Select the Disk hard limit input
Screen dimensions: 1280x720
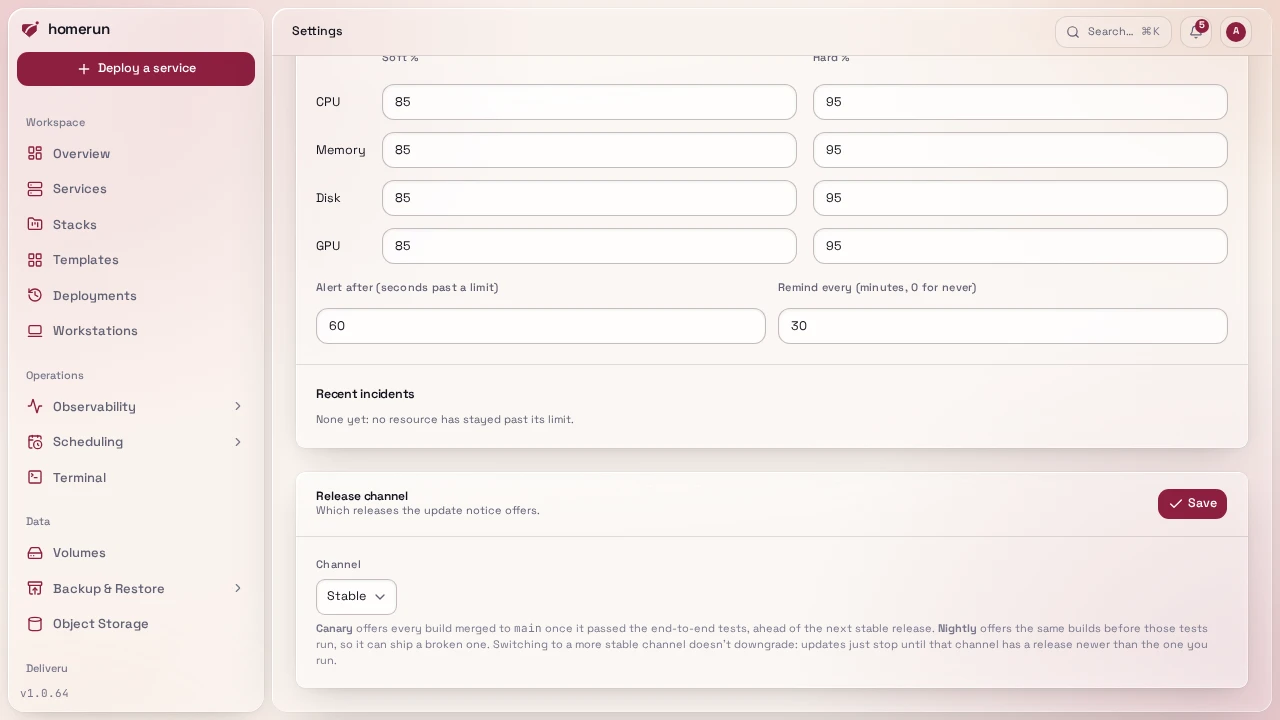[x=1020, y=198]
